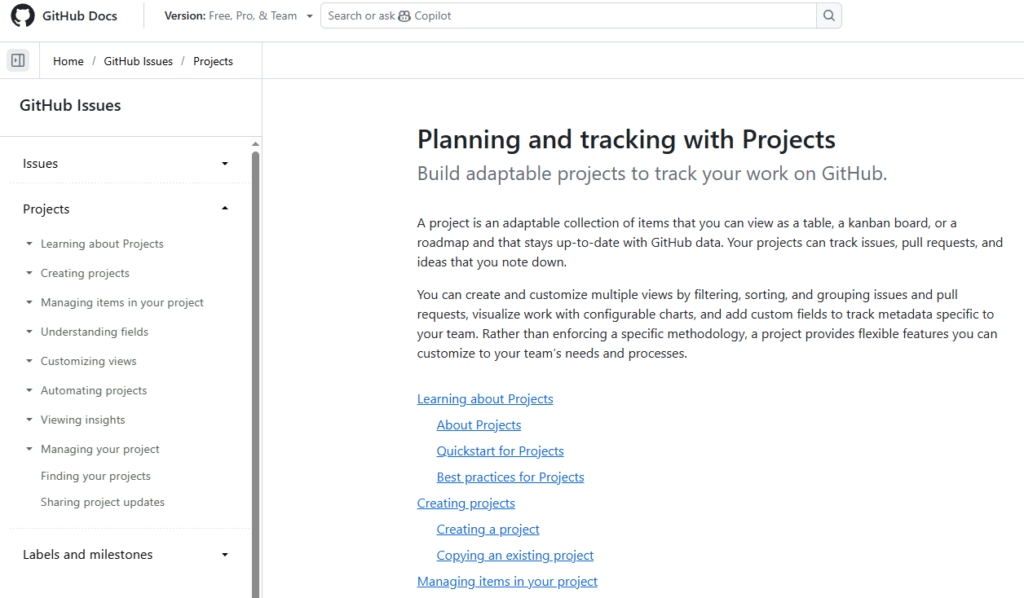Viewport: 1024px width, 598px height.
Task: Open the Version dropdown menu
Action: pyautogui.click(x=238, y=16)
